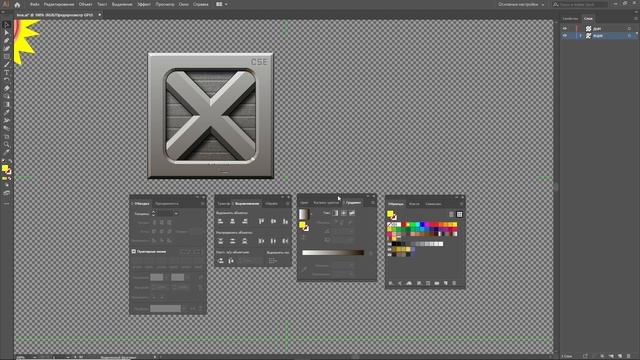Open the Swatch Libraries menu

coord(391,283)
